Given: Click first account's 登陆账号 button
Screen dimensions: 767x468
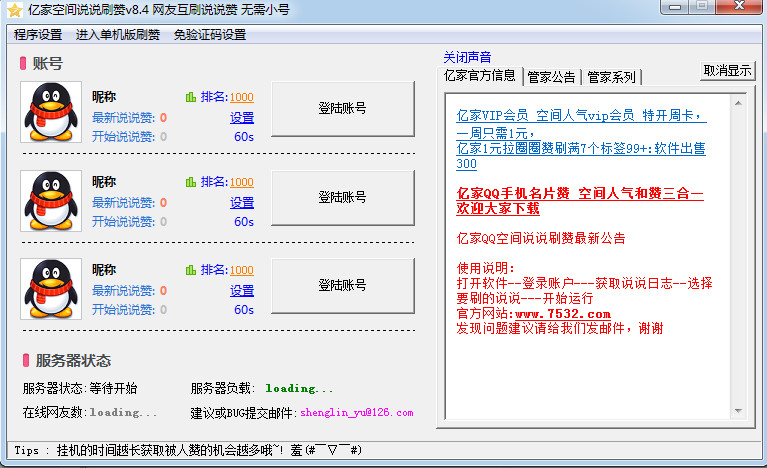Looking at the screenshot, I should [x=342, y=109].
